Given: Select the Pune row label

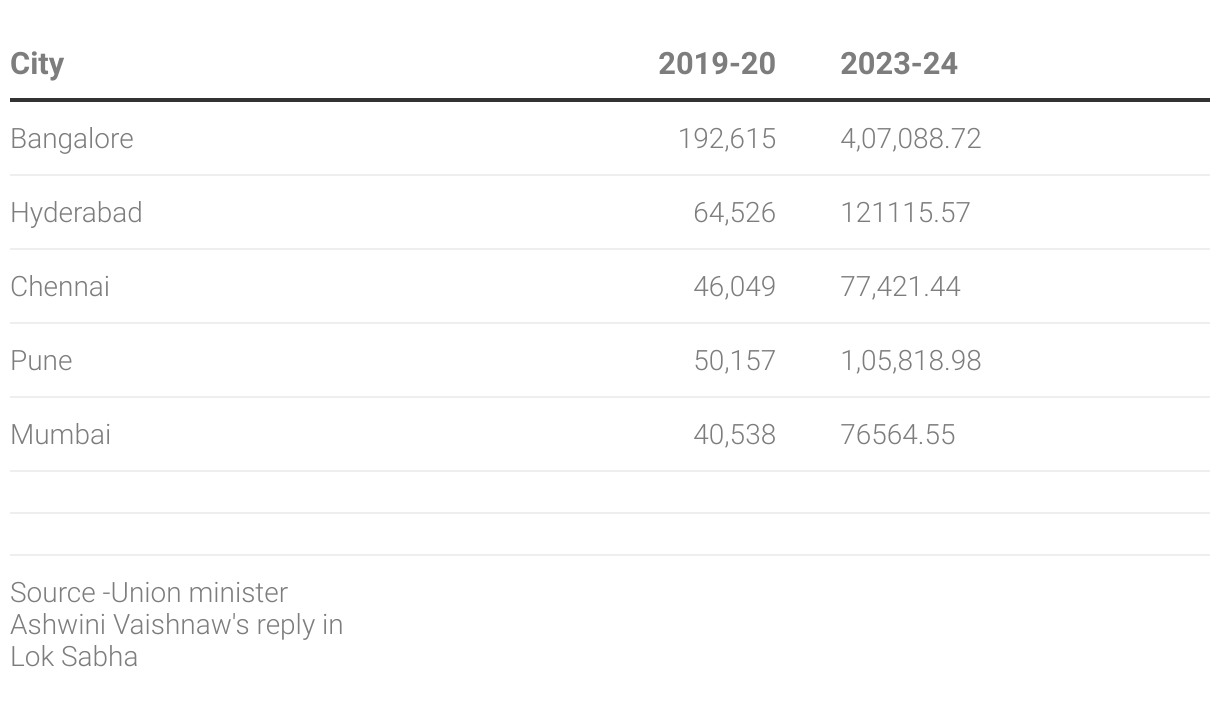Looking at the screenshot, I should (41, 360).
